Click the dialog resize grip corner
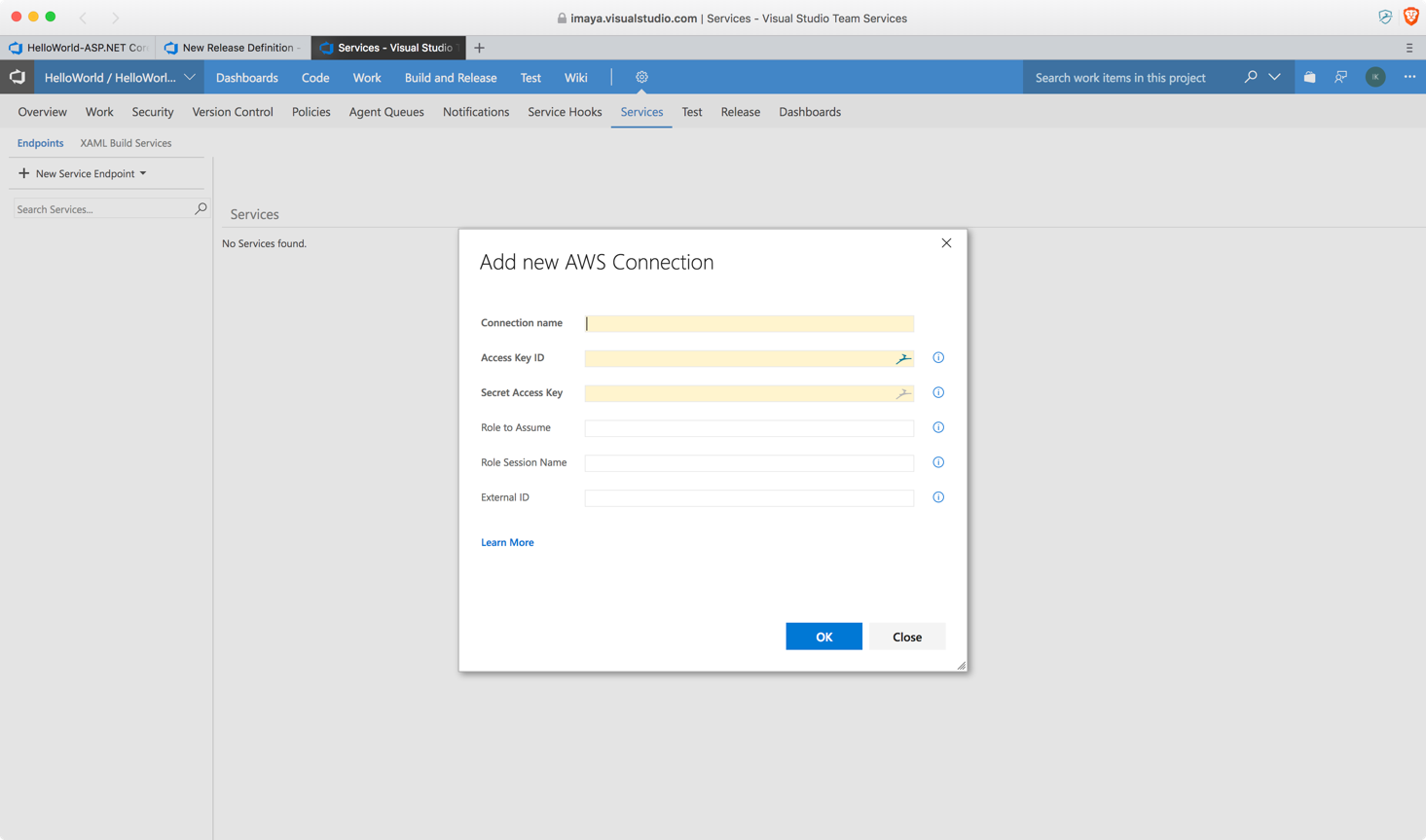The height and width of the screenshot is (840, 1426). 961,665
